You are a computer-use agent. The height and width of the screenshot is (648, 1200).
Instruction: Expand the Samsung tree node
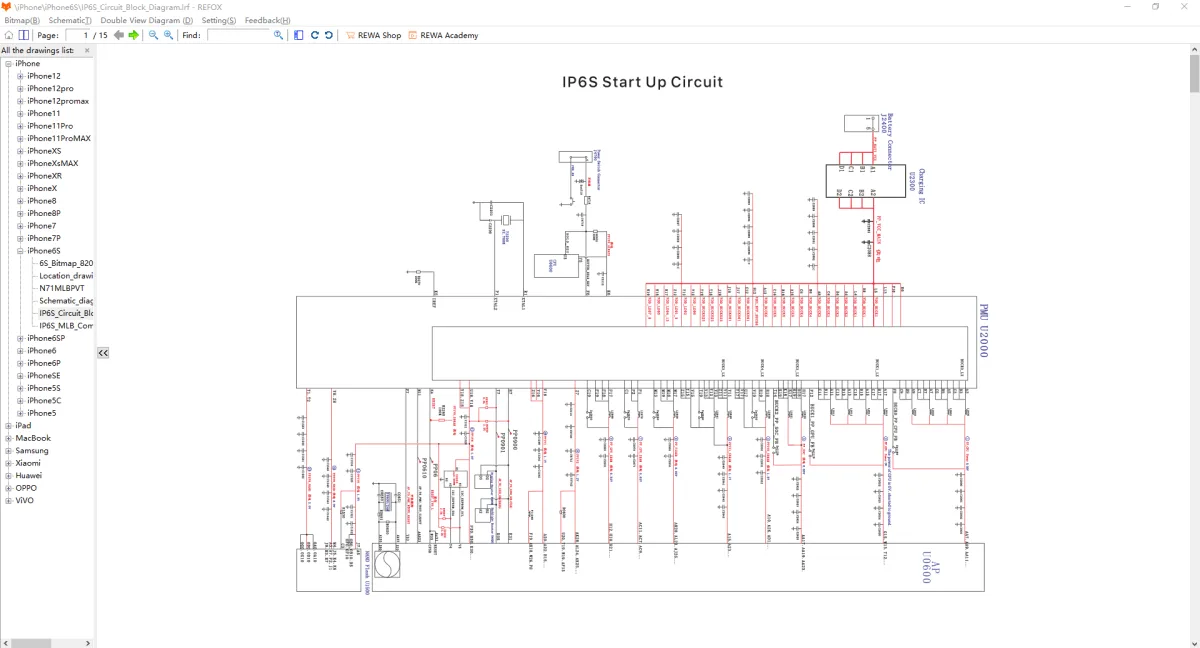(8, 451)
